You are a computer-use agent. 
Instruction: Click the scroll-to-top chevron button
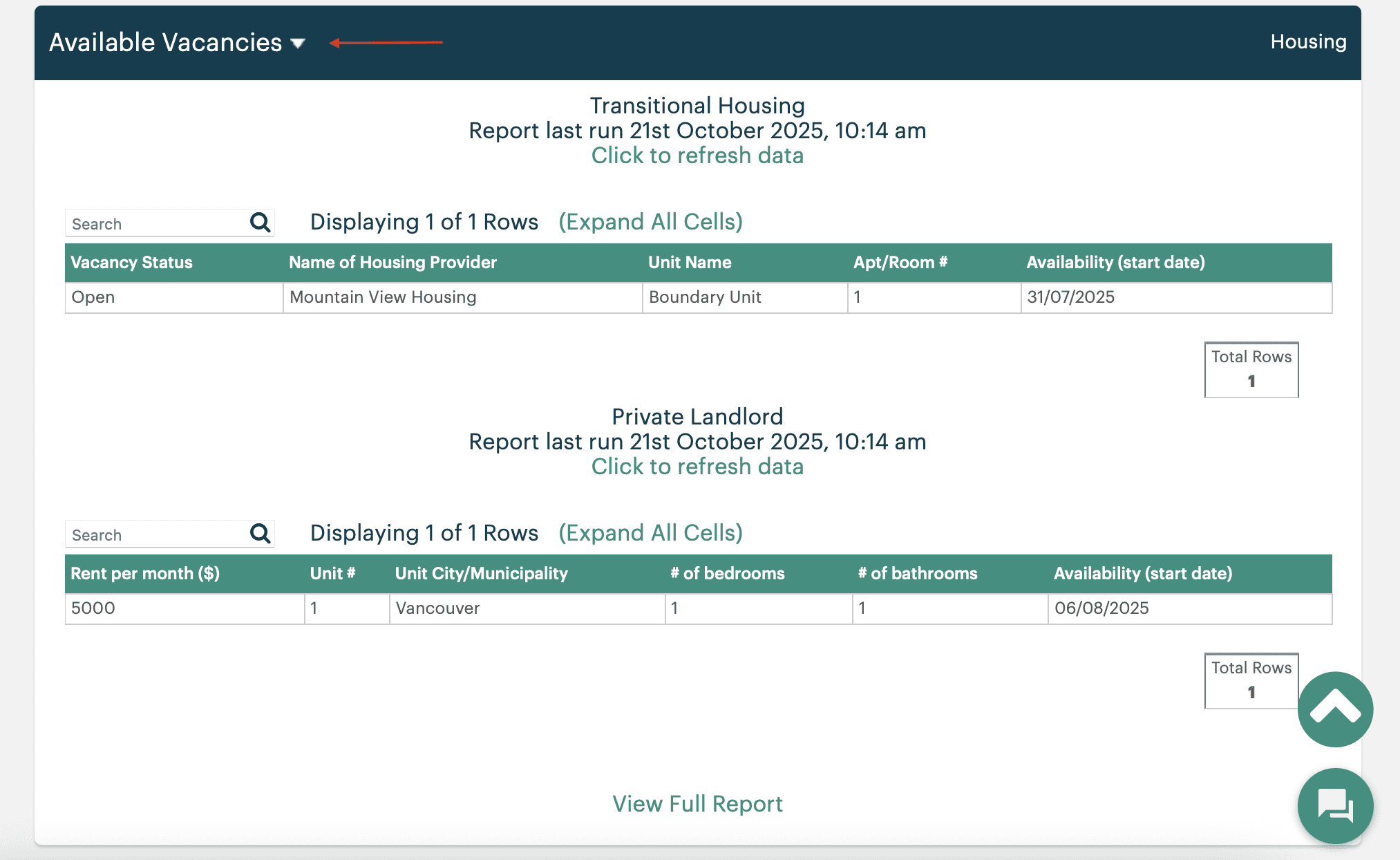pos(1335,709)
